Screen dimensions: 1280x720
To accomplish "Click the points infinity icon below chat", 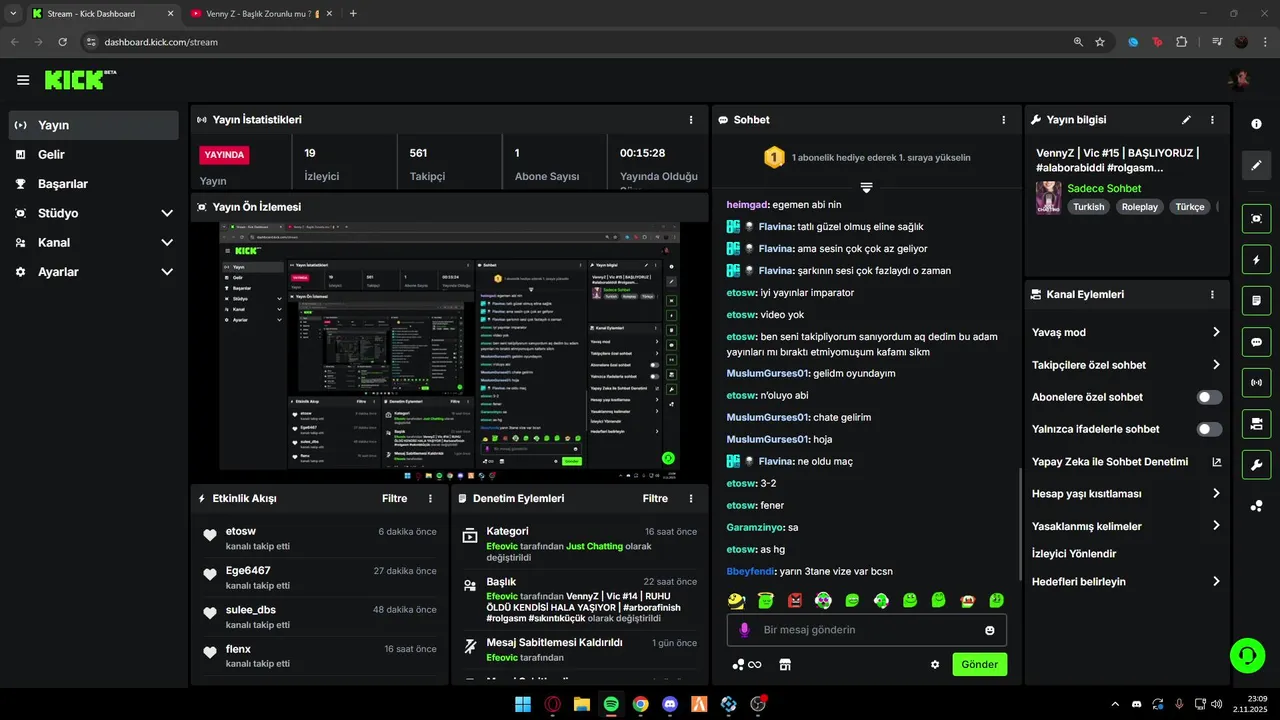I will point(747,664).
